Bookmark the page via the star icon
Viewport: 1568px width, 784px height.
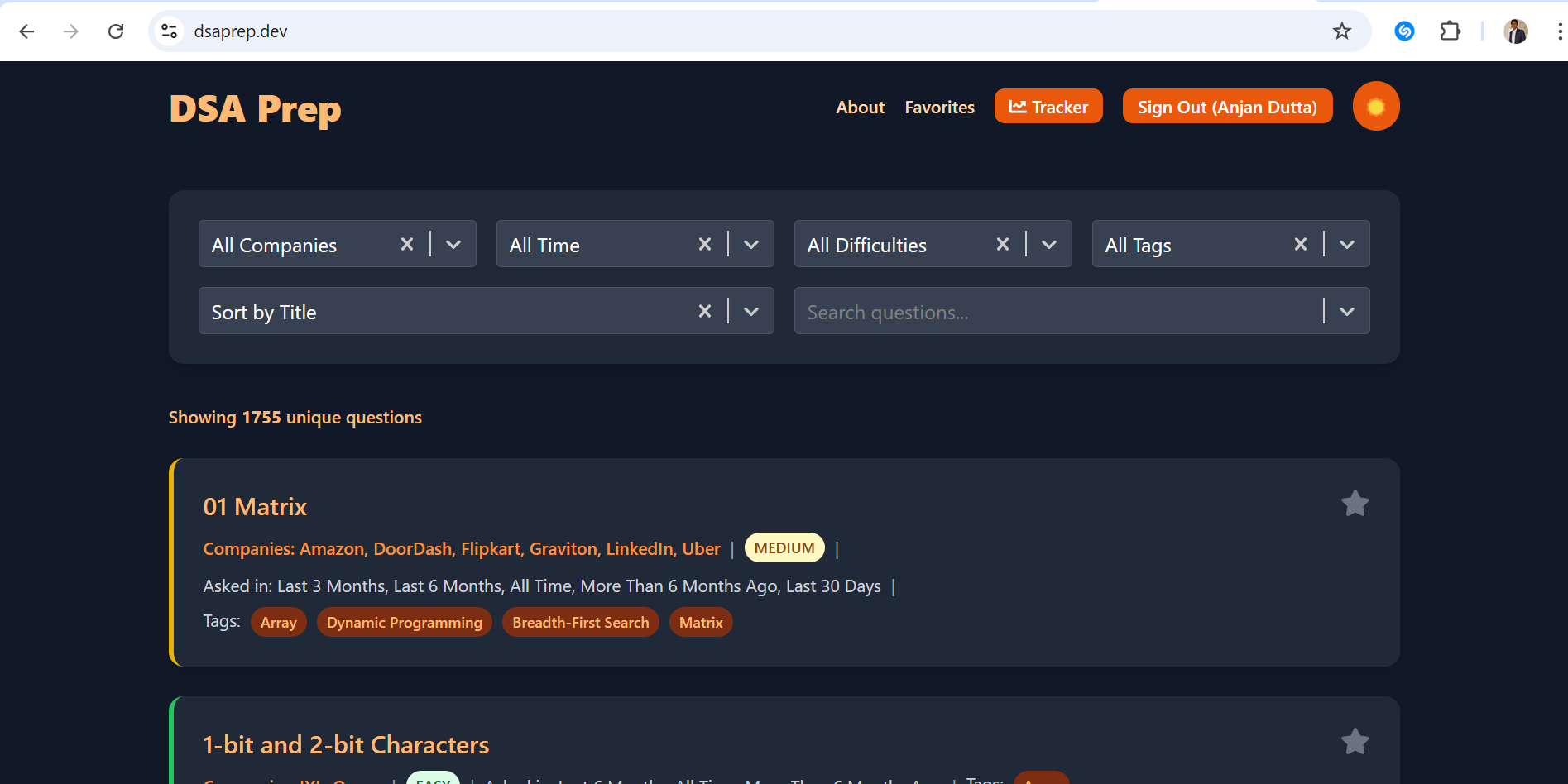1342,31
